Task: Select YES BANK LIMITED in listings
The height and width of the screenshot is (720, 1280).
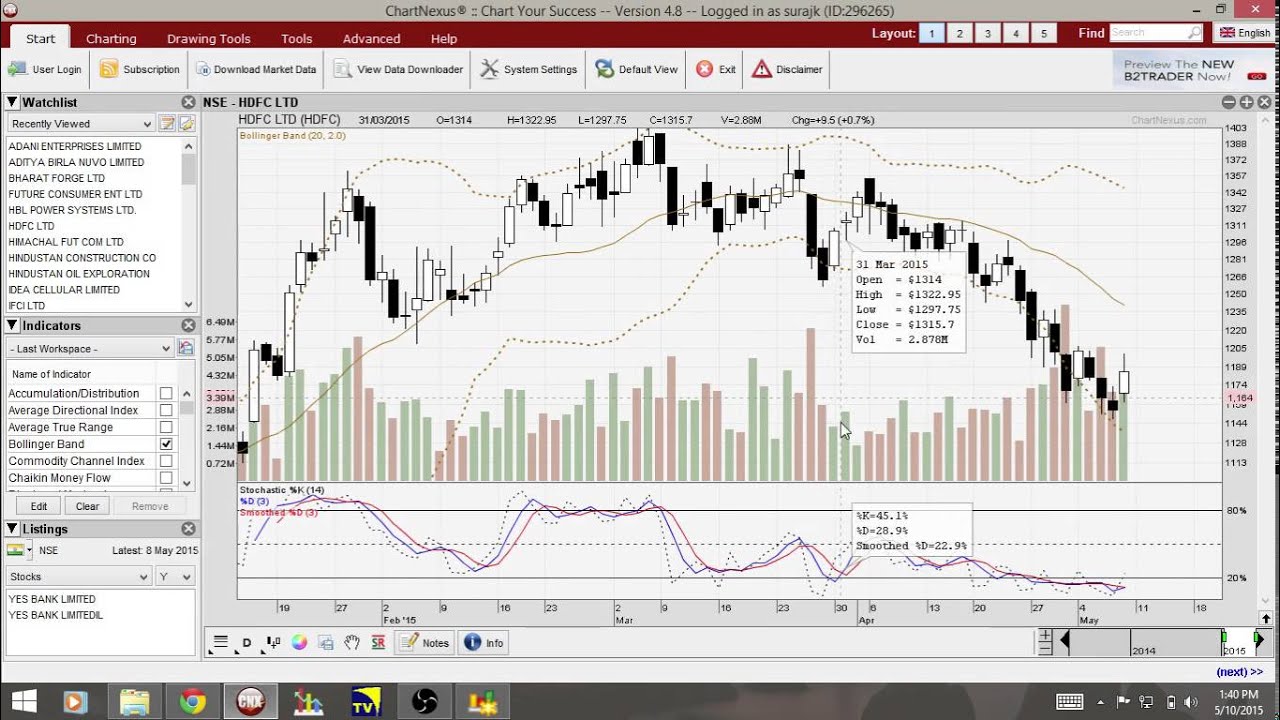Action: [x=52, y=599]
